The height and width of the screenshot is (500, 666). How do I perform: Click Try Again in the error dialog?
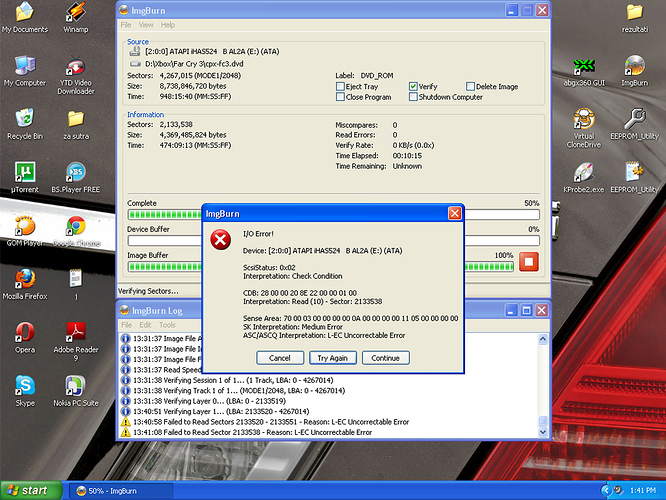click(333, 358)
